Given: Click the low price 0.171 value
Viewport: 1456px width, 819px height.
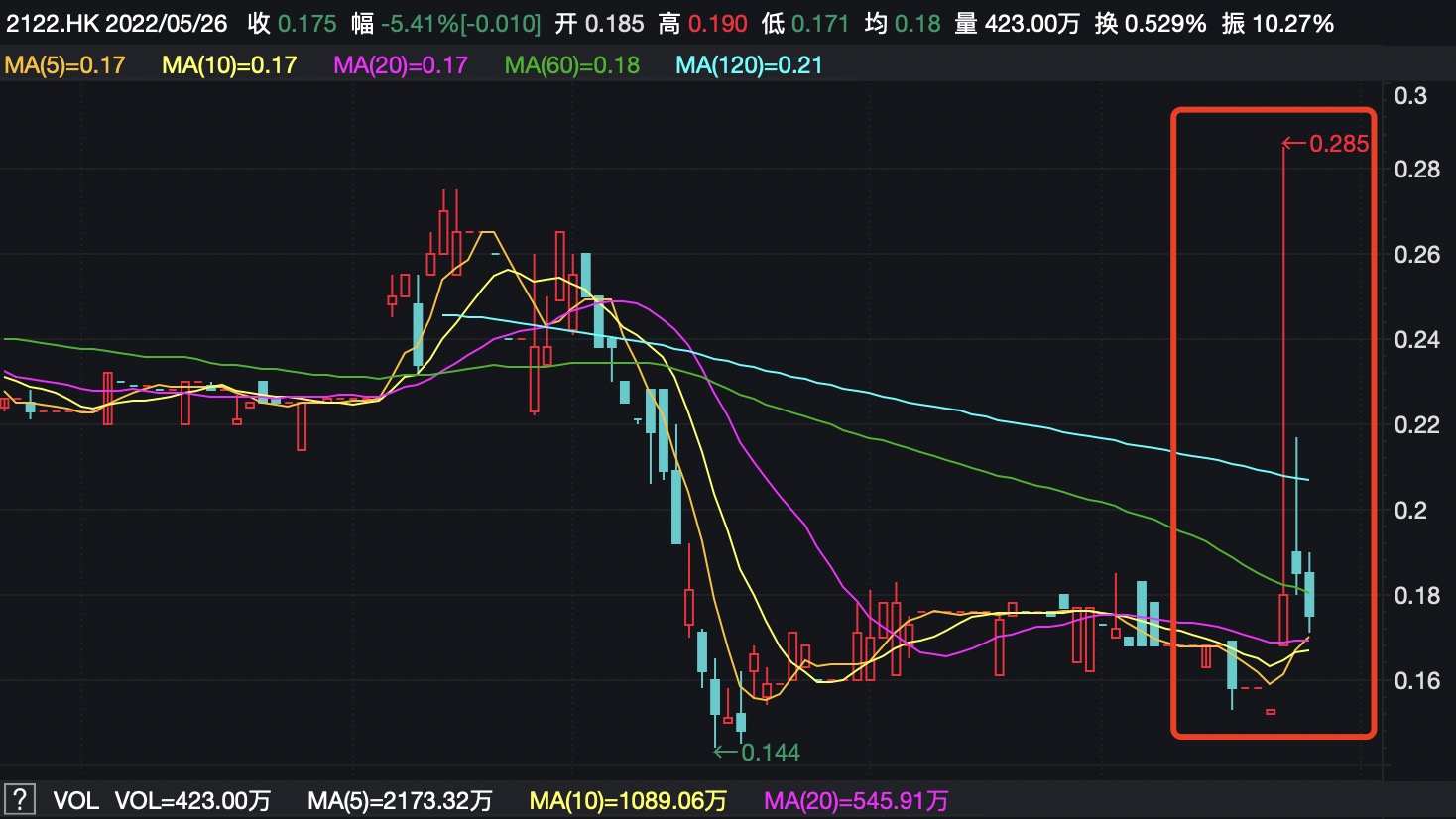Looking at the screenshot, I should point(820,24).
